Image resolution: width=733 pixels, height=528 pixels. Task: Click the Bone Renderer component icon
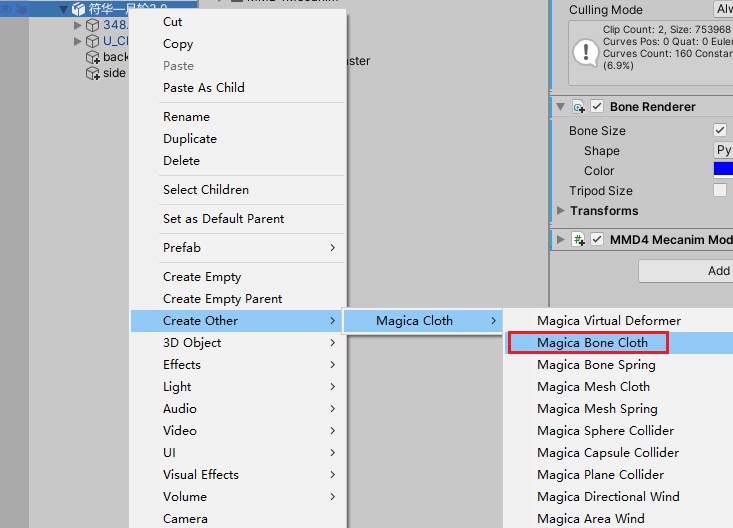click(x=579, y=107)
